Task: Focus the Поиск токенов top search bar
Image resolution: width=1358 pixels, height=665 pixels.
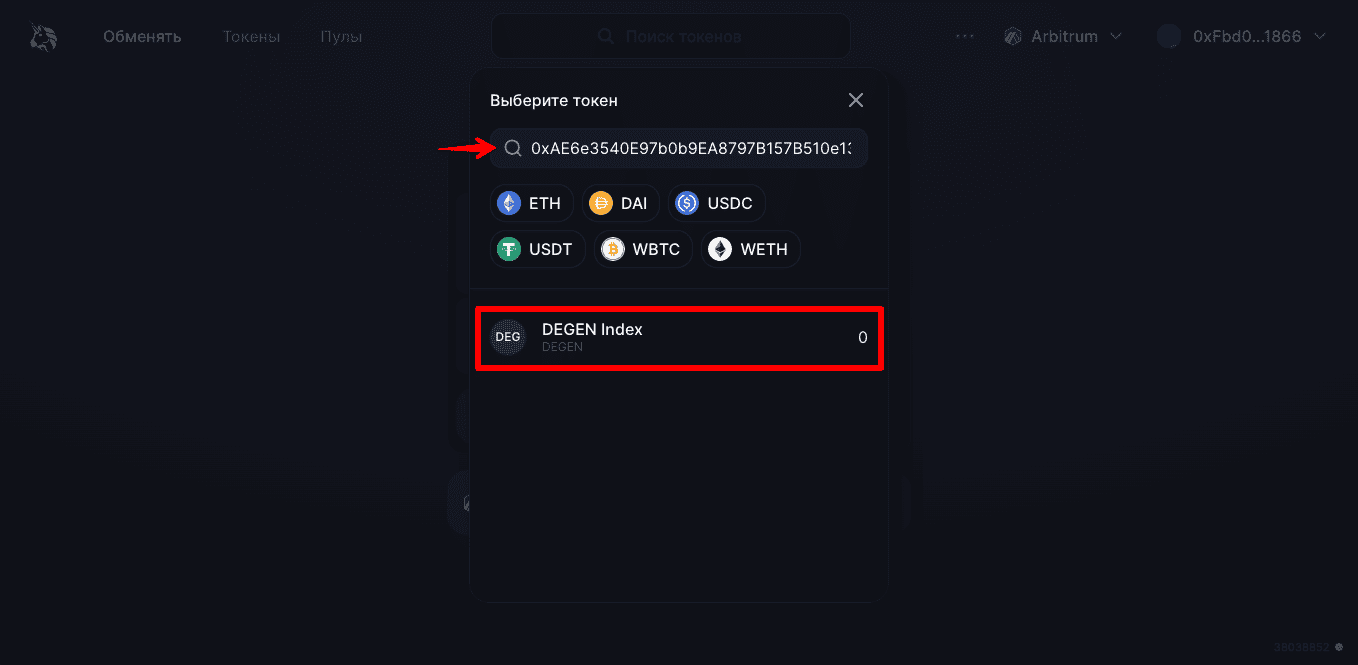Action: pos(670,36)
